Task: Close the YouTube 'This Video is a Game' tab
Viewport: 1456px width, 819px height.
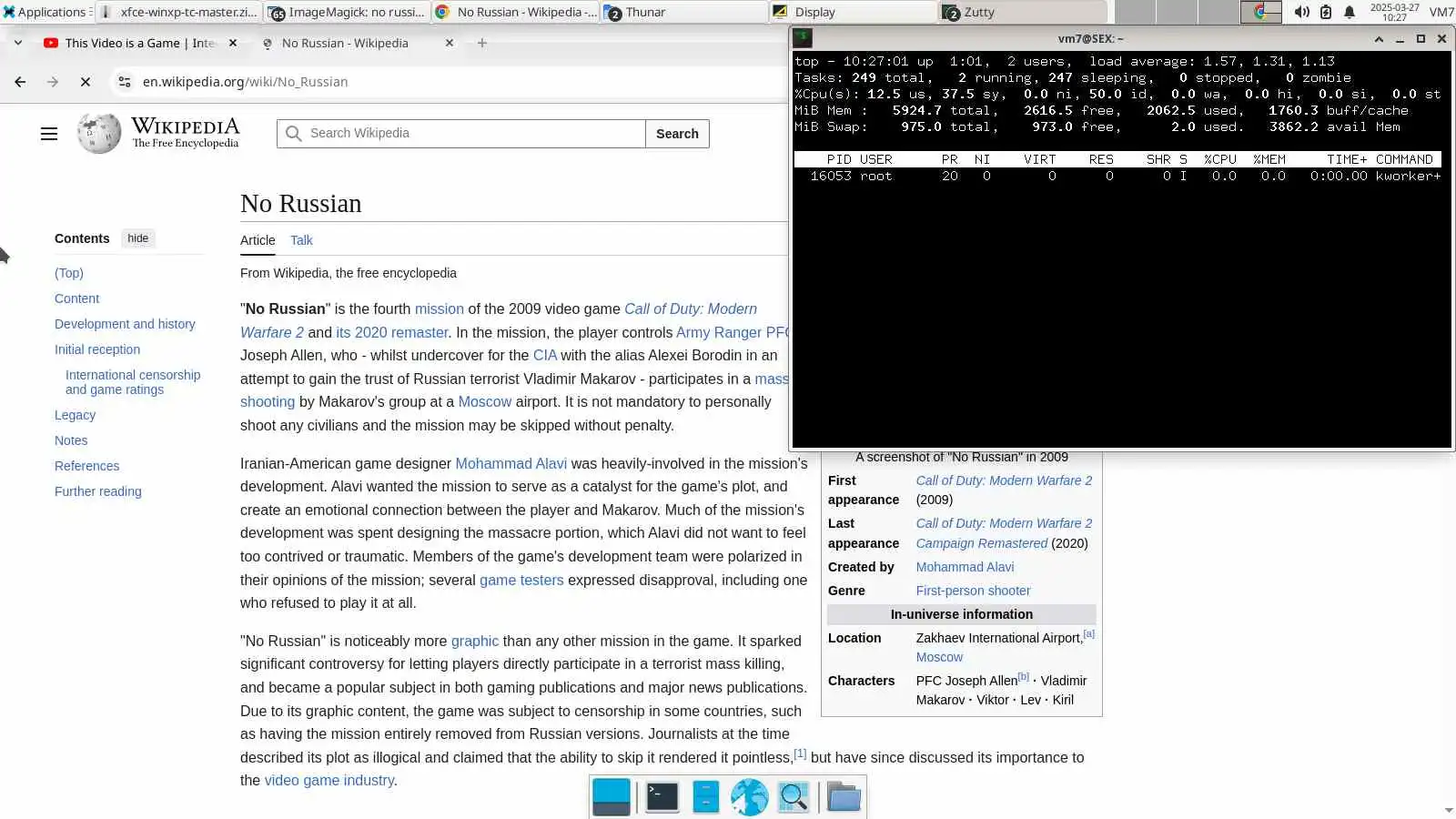Action: point(233,43)
